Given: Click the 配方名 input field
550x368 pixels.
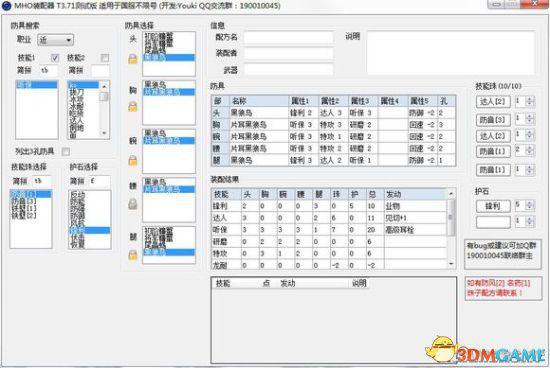Looking at the screenshot, I should [x=288, y=37].
